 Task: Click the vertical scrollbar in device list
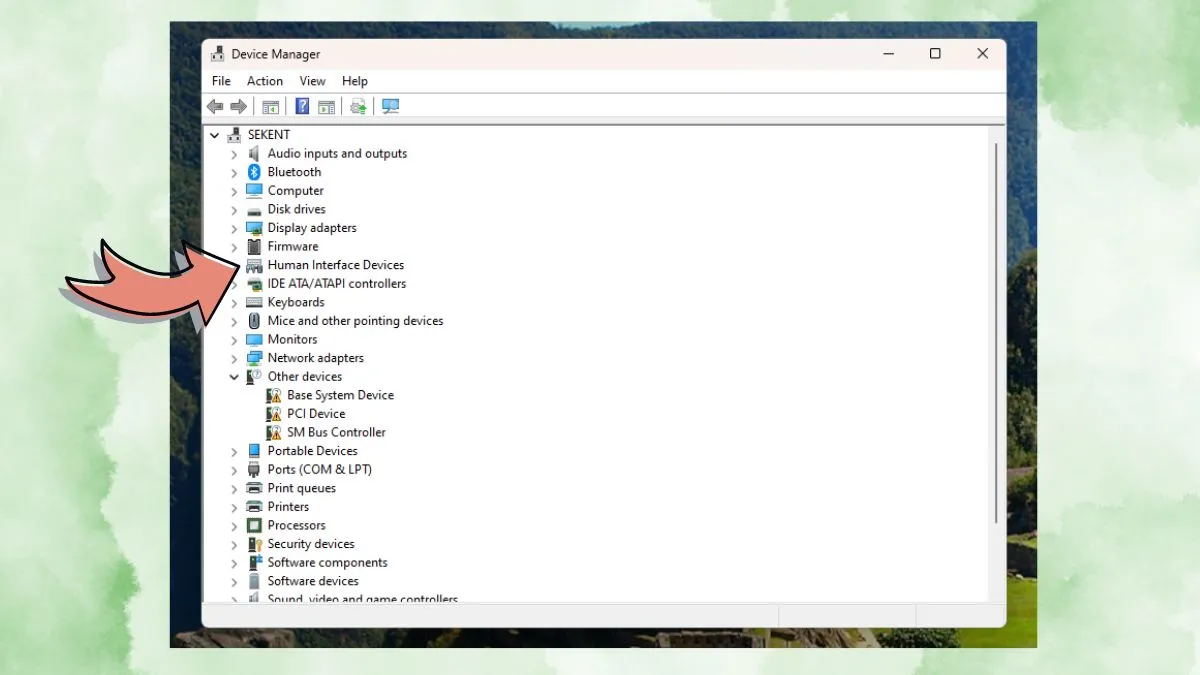(995, 330)
